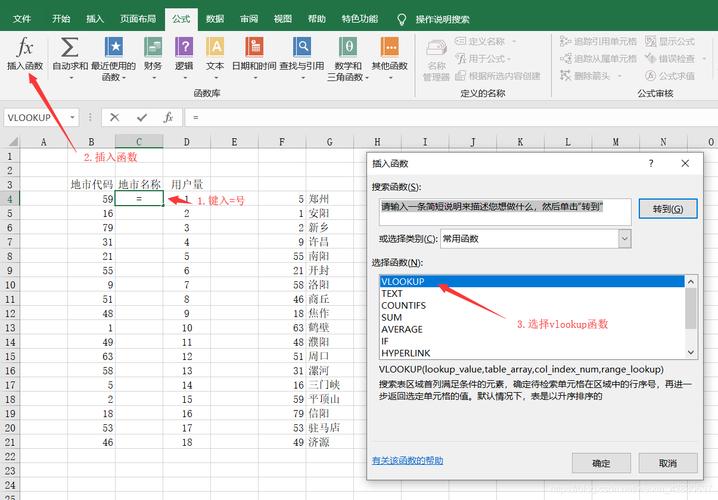Click the OK (确定) button
This screenshot has height=500, width=718.
[x=601, y=463]
